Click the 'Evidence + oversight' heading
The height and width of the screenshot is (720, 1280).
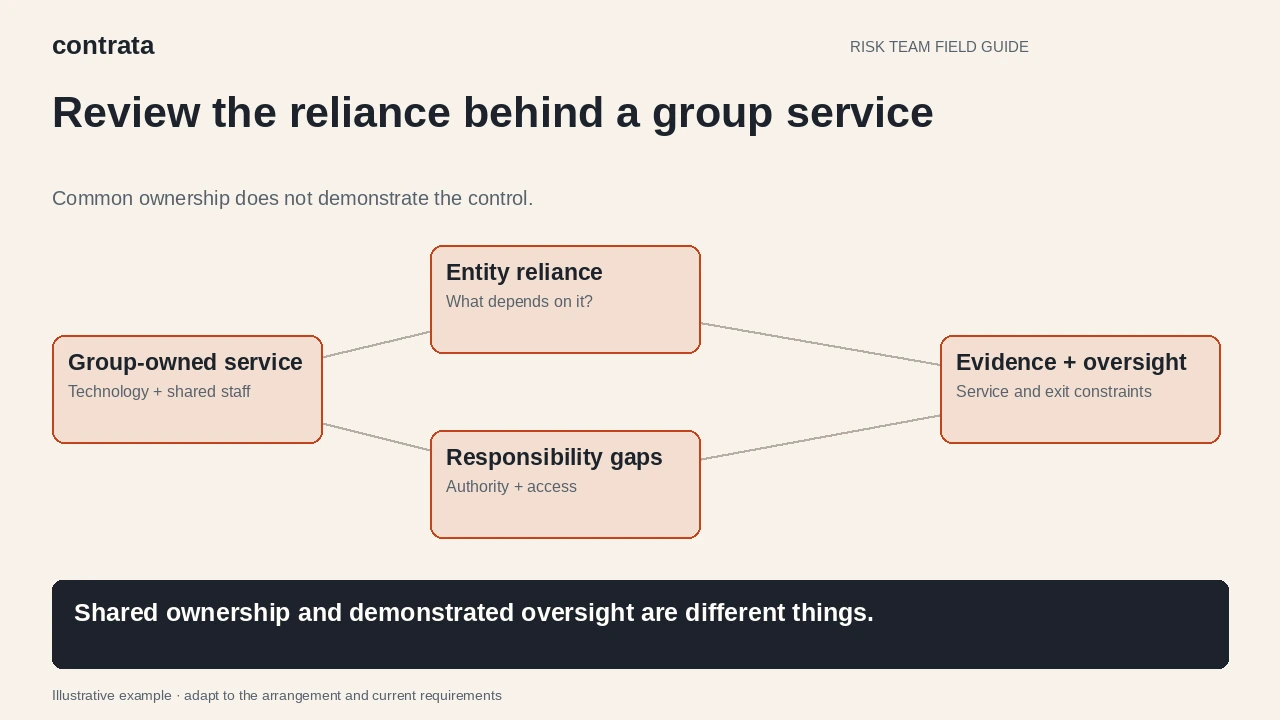tap(1071, 362)
